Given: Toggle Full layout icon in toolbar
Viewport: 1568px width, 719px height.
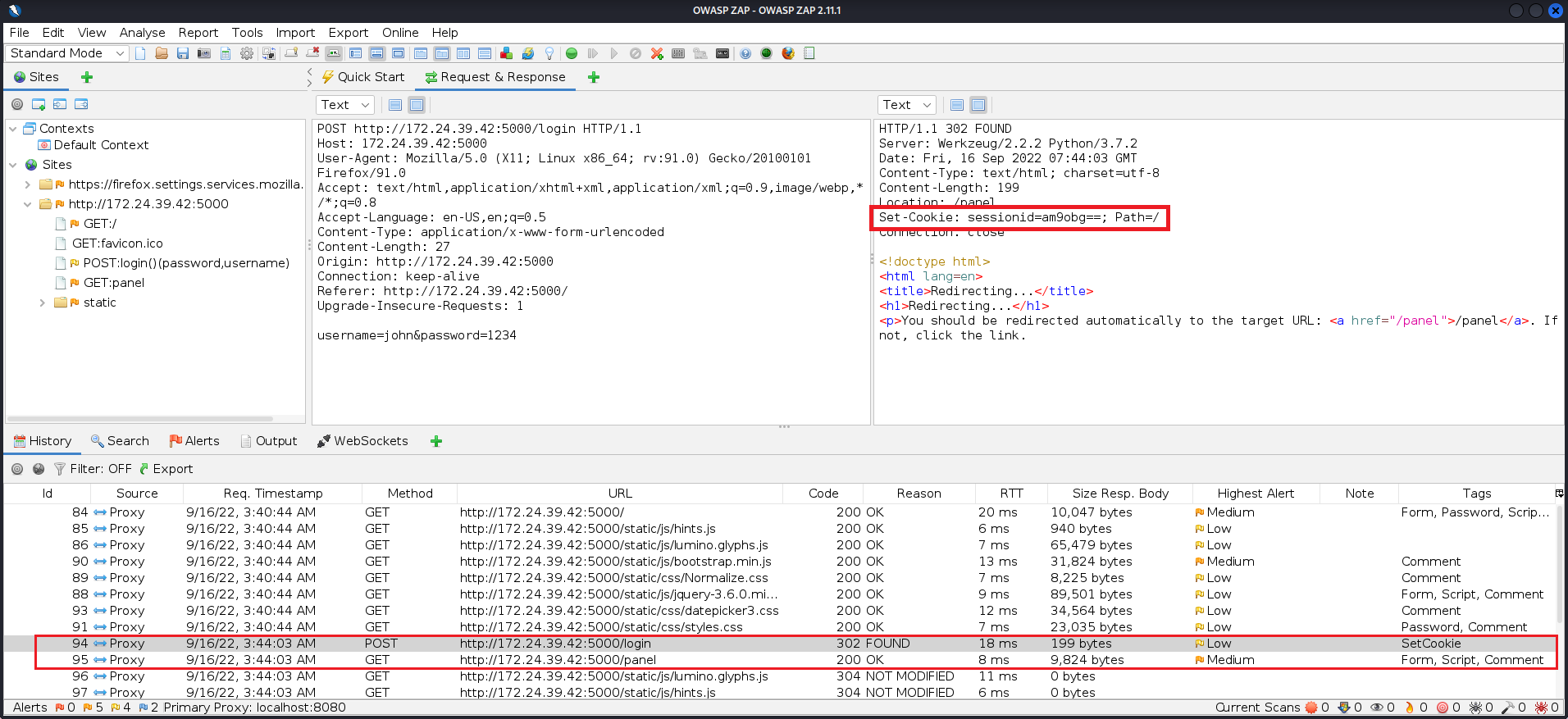Looking at the screenshot, I should coord(398,53).
